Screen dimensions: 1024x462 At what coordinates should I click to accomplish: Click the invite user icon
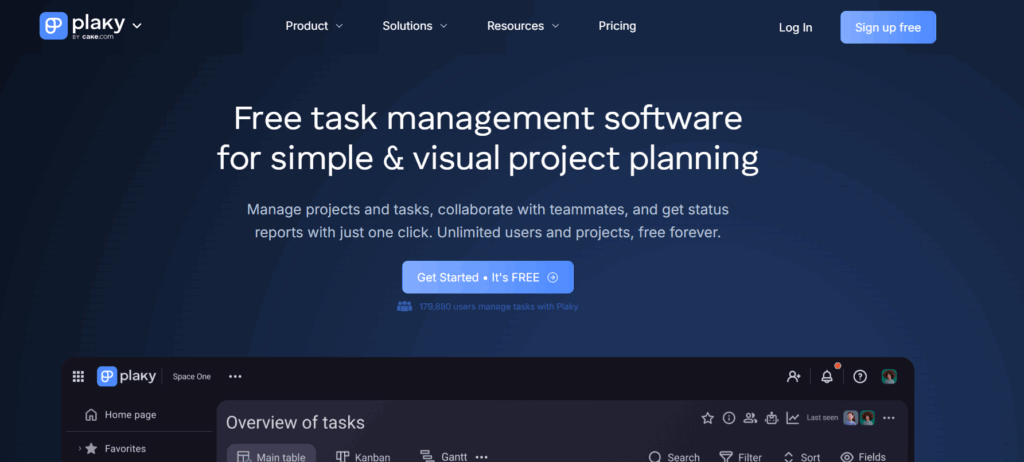pyautogui.click(x=793, y=376)
